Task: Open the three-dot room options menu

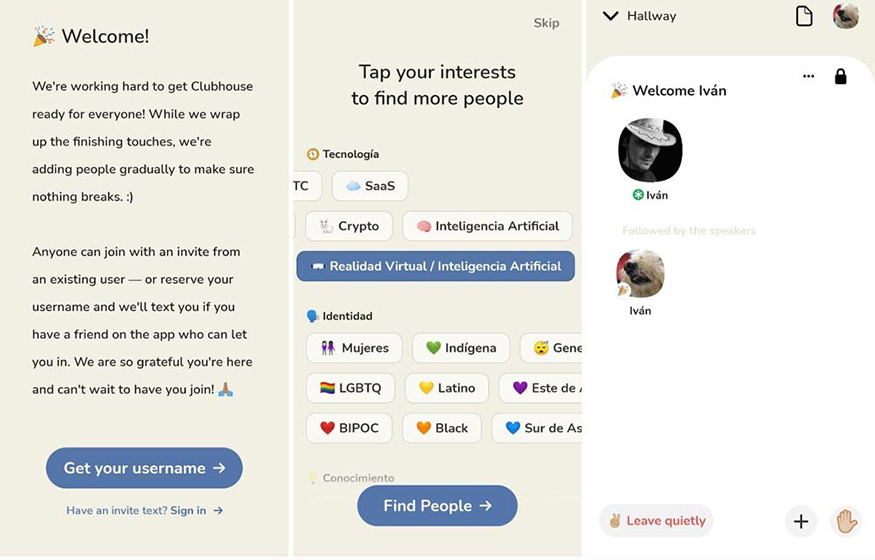Action: coord(808,76)
